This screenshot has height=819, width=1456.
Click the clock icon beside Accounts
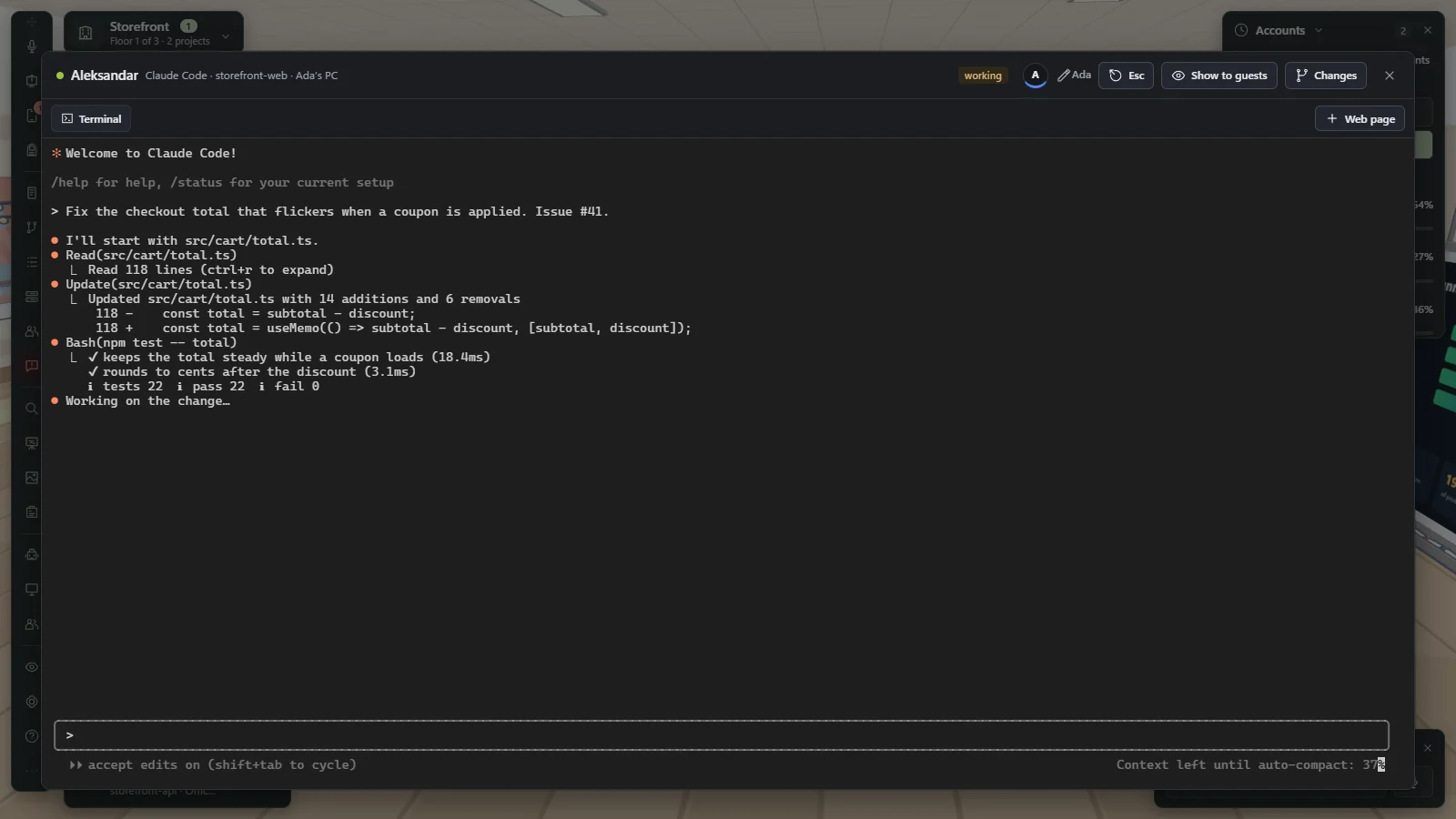[x=1241, y=31]
